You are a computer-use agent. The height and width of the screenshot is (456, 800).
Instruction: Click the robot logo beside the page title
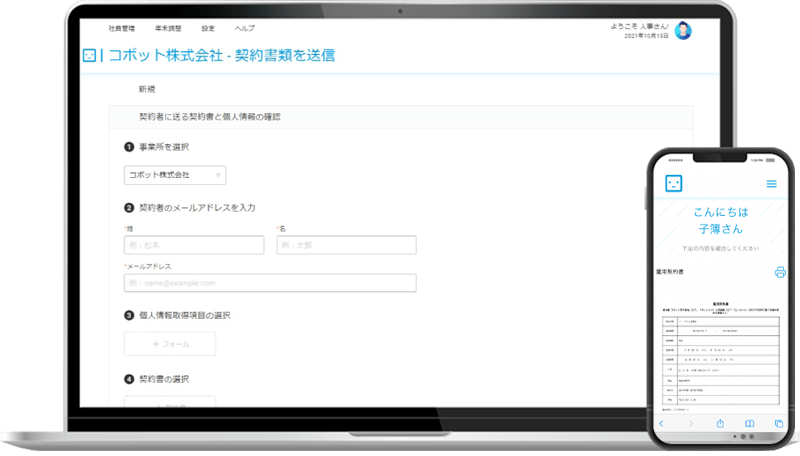coord(89,56)
